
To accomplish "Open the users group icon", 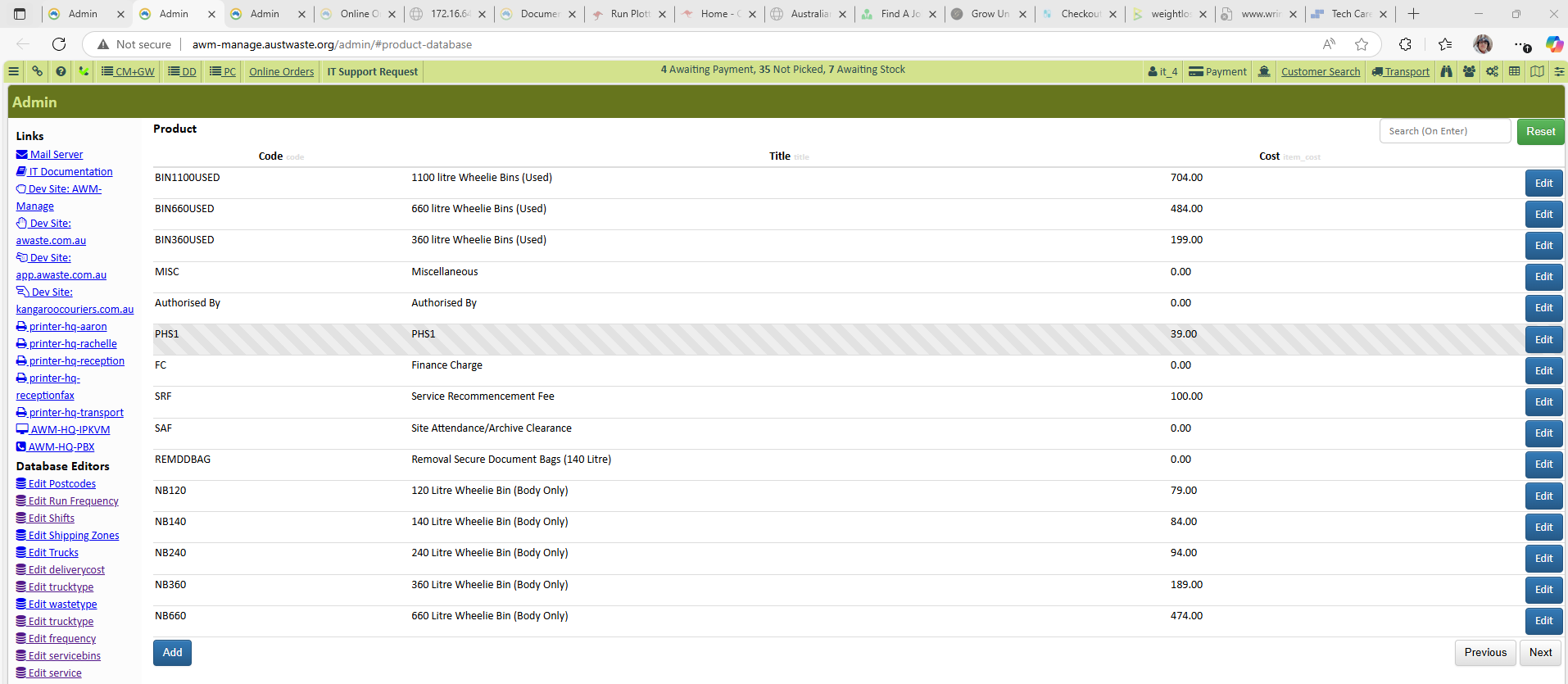I will (x=1470, y=71).
